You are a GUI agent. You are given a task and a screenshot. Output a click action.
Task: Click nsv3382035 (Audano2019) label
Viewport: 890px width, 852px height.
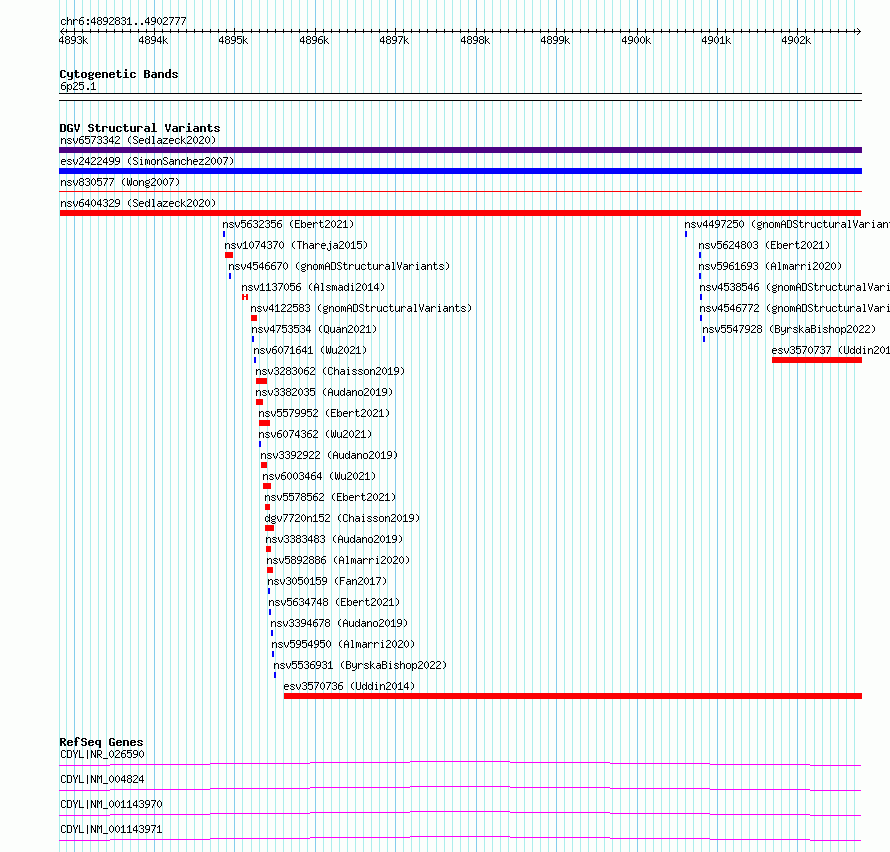[x=324, y=392]
